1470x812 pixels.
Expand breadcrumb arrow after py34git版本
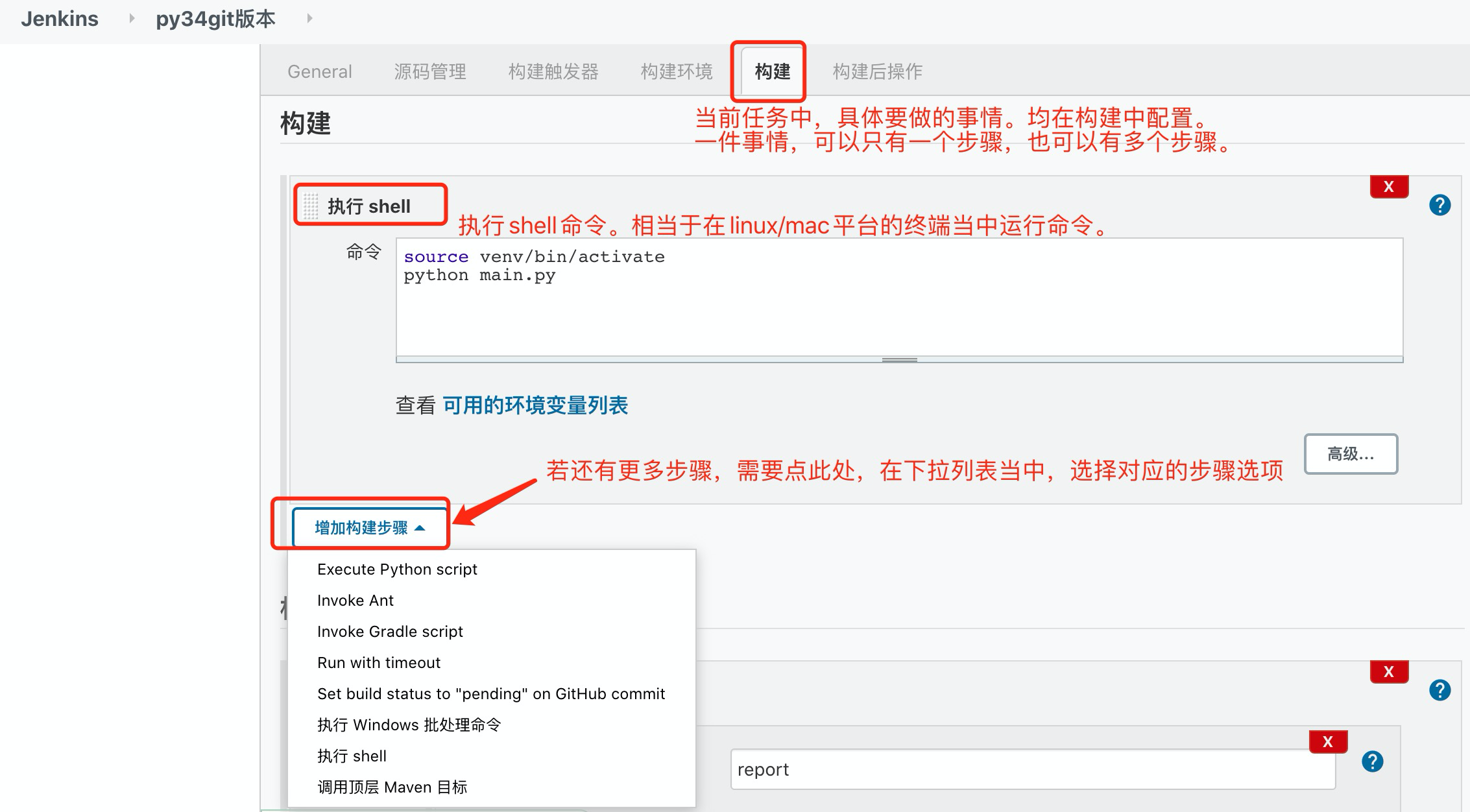(x=309, y=19)
